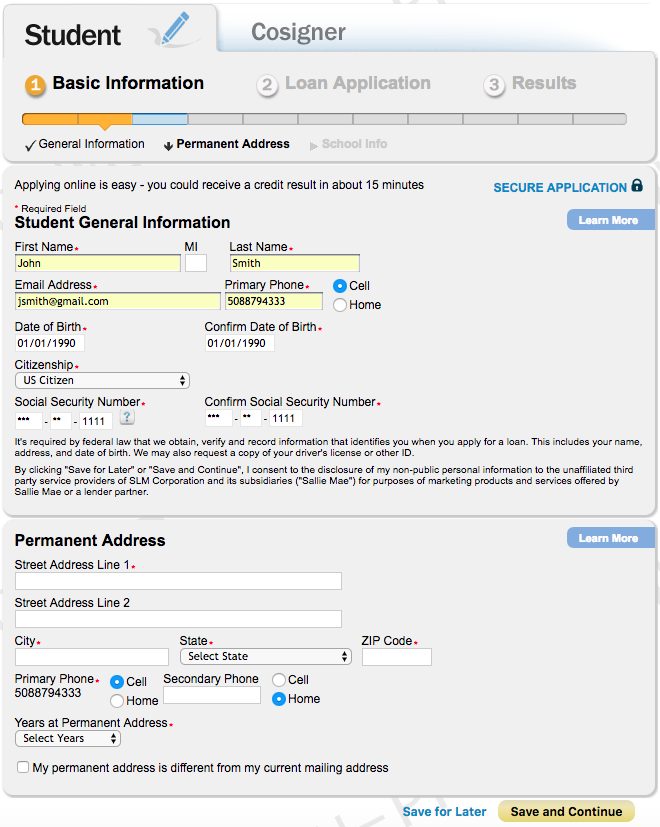Click the orange step 1 circle icon
This screenshot has width=660, height=827.
tap(35, 85)
